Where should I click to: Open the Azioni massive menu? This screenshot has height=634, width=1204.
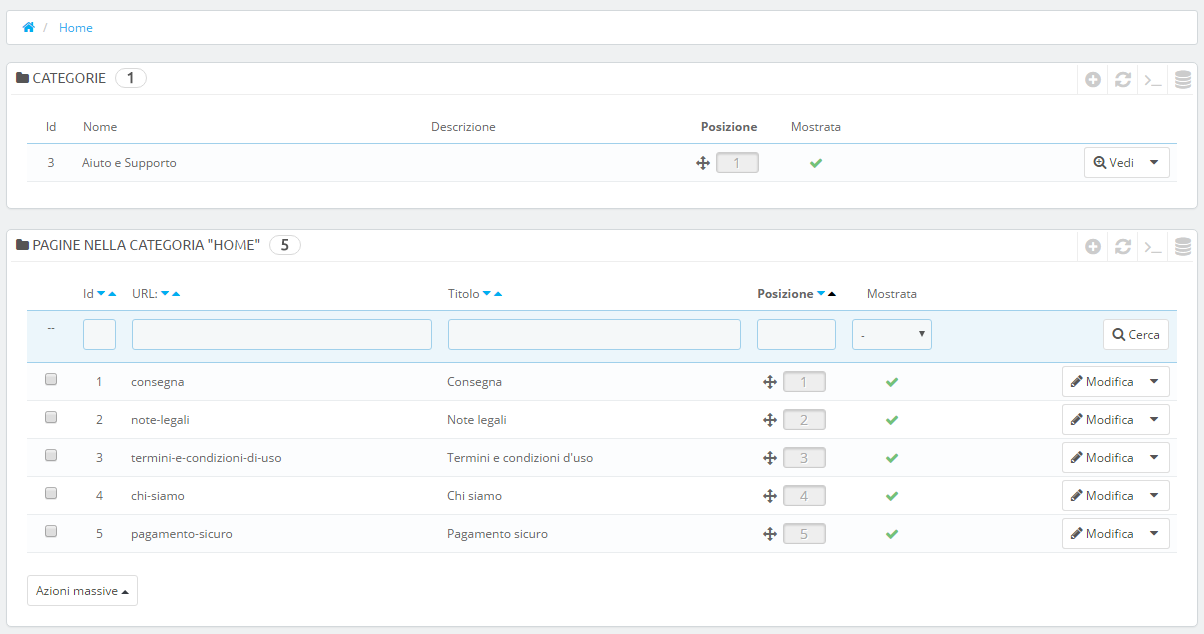[x=82, y=590]
